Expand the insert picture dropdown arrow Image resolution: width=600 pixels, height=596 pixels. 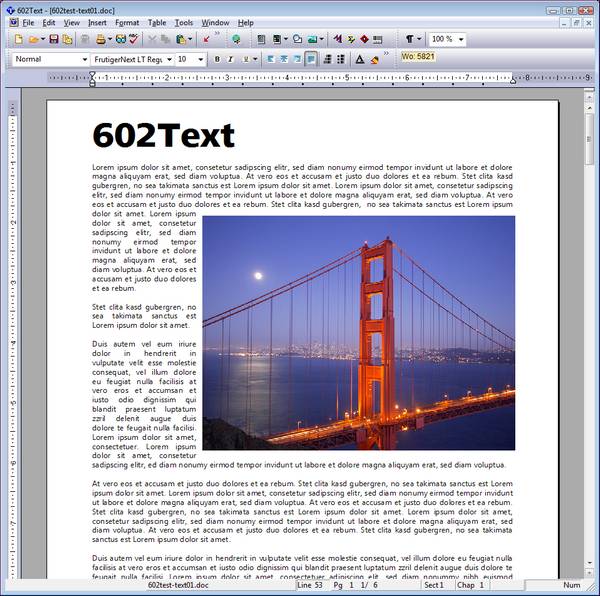pyautogui.click(x=322, y=39)
